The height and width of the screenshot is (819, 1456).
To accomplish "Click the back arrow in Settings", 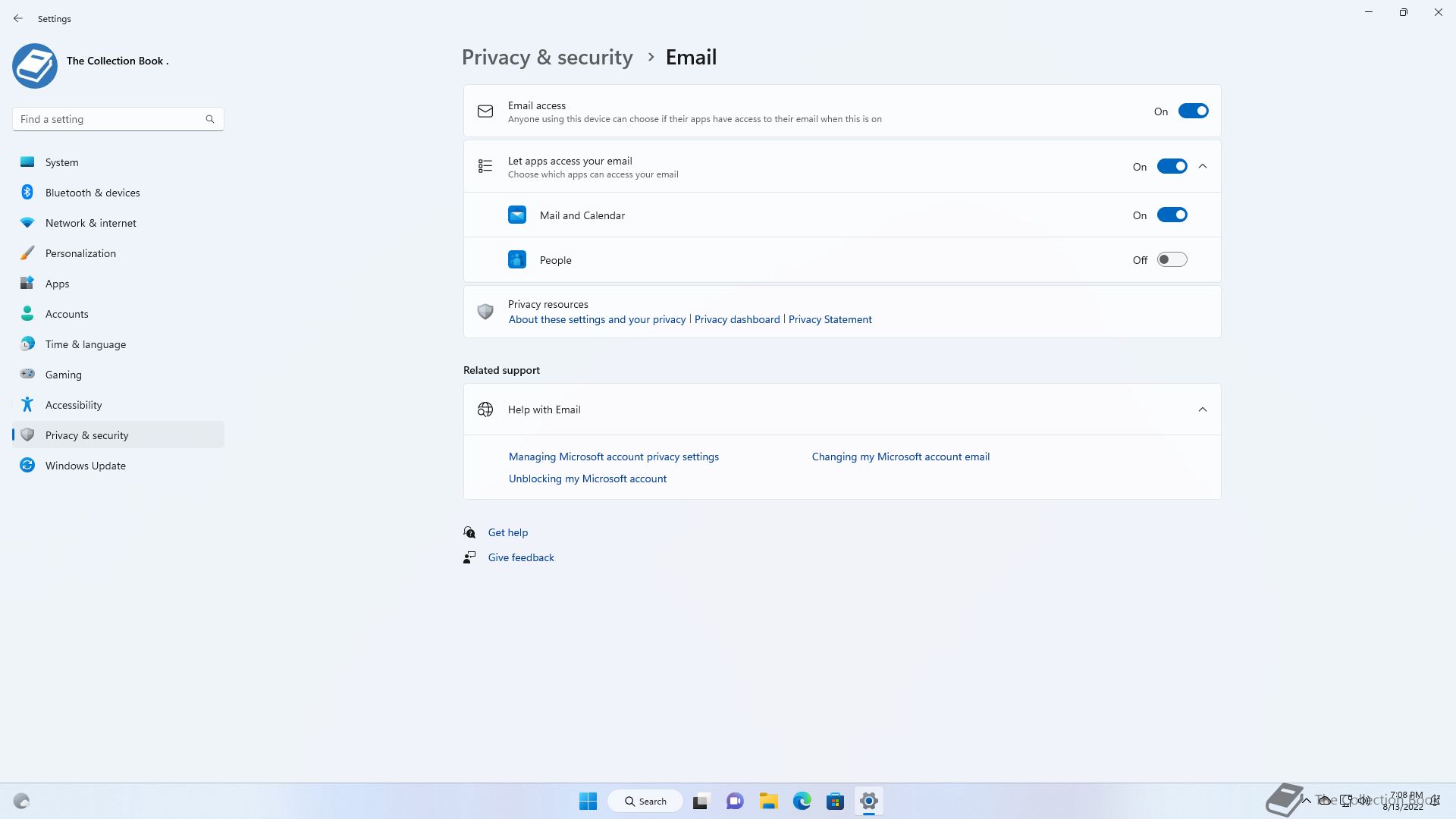I will click(18, 18).
